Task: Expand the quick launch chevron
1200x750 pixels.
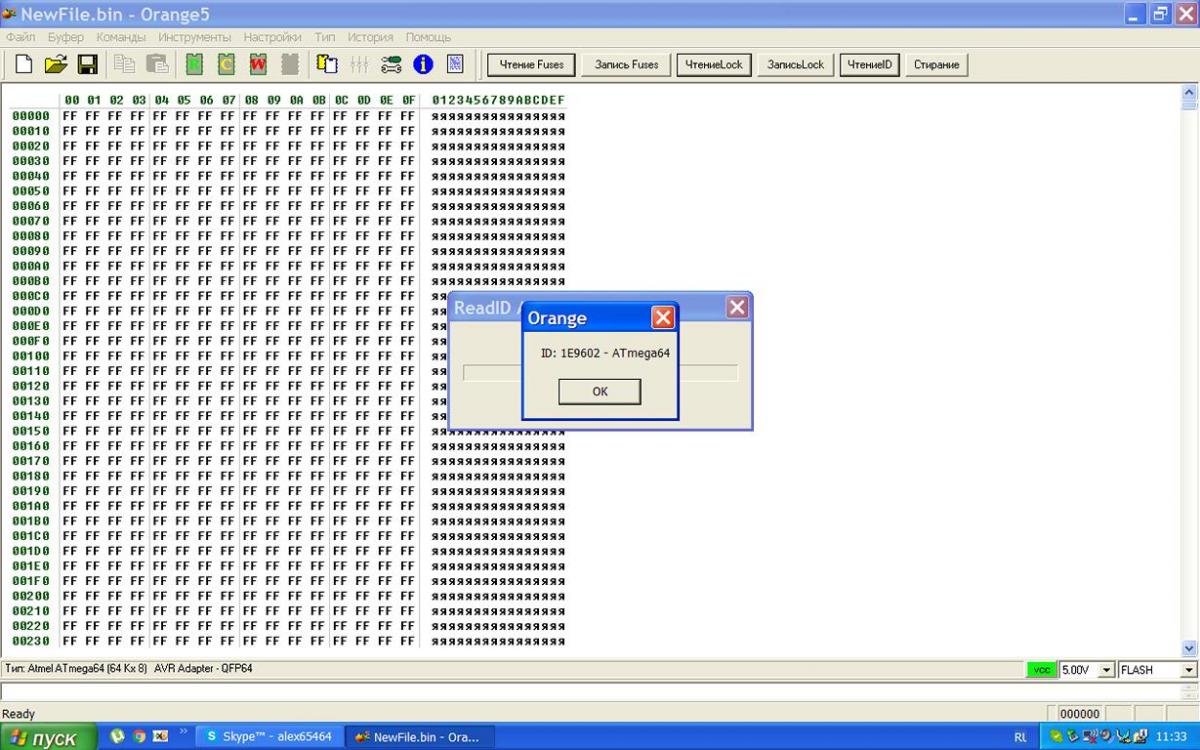Action: coord(183,732)
